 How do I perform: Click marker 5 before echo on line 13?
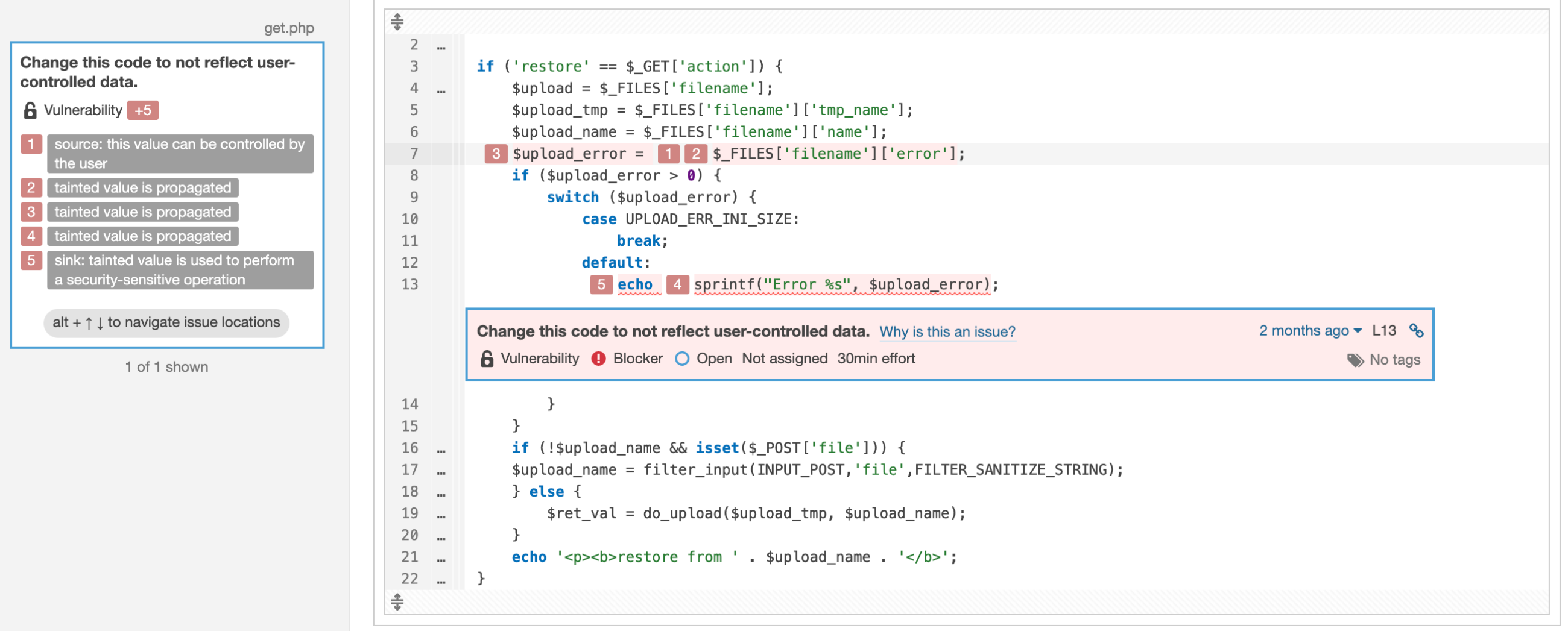click(x=601, y=285)
